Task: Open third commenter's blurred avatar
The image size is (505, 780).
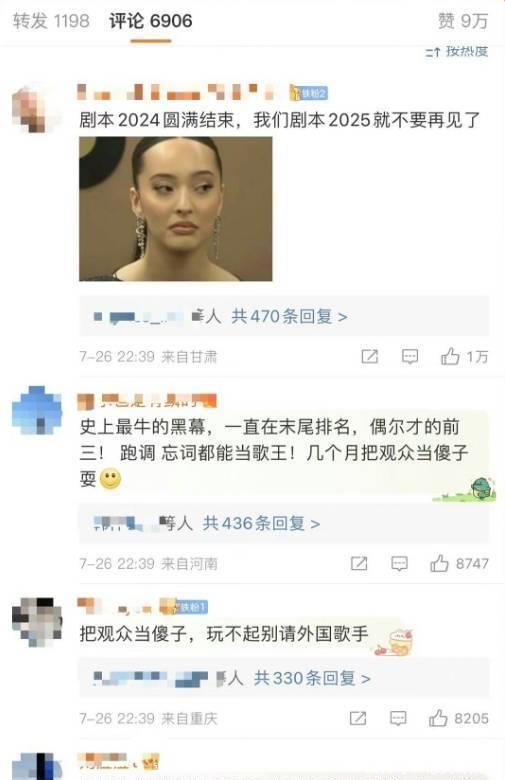Action: (37, 622)
